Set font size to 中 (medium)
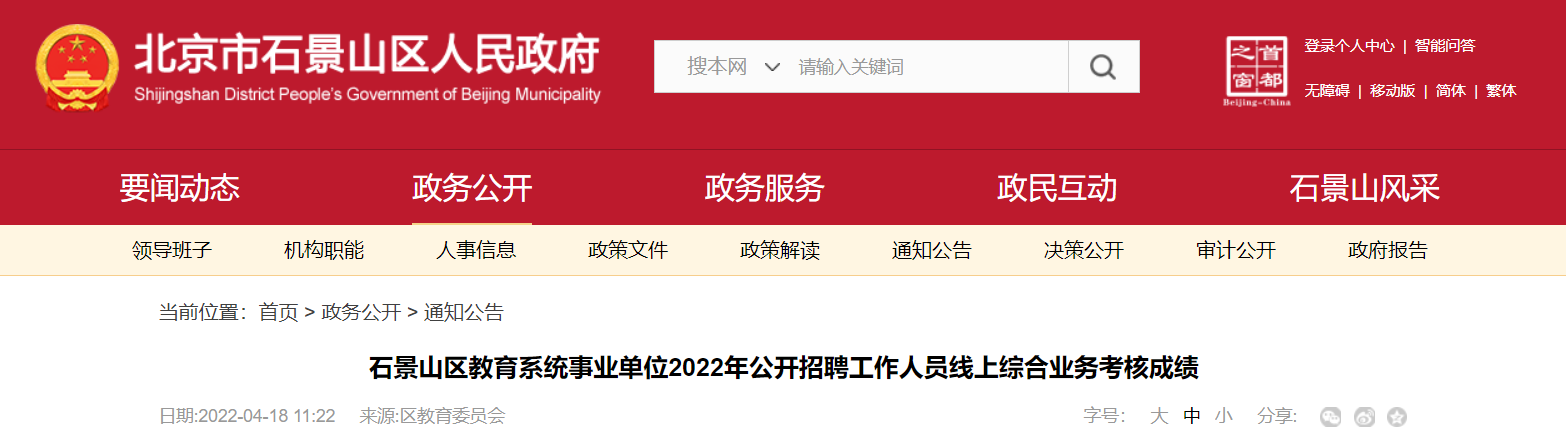This screenshot has width=1566, height=442. (x=1192, y=416)
